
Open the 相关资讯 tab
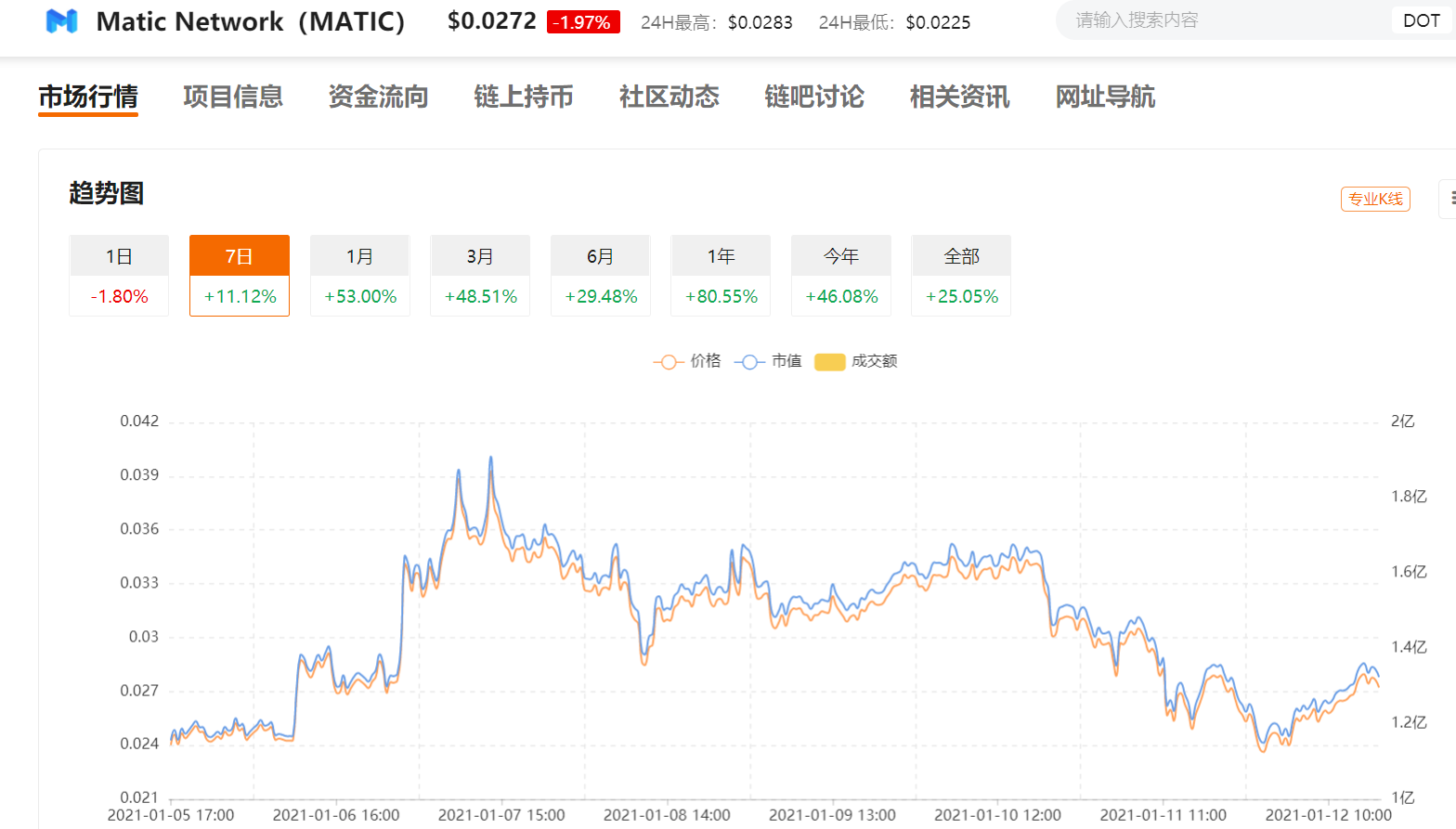coord(960,97)
